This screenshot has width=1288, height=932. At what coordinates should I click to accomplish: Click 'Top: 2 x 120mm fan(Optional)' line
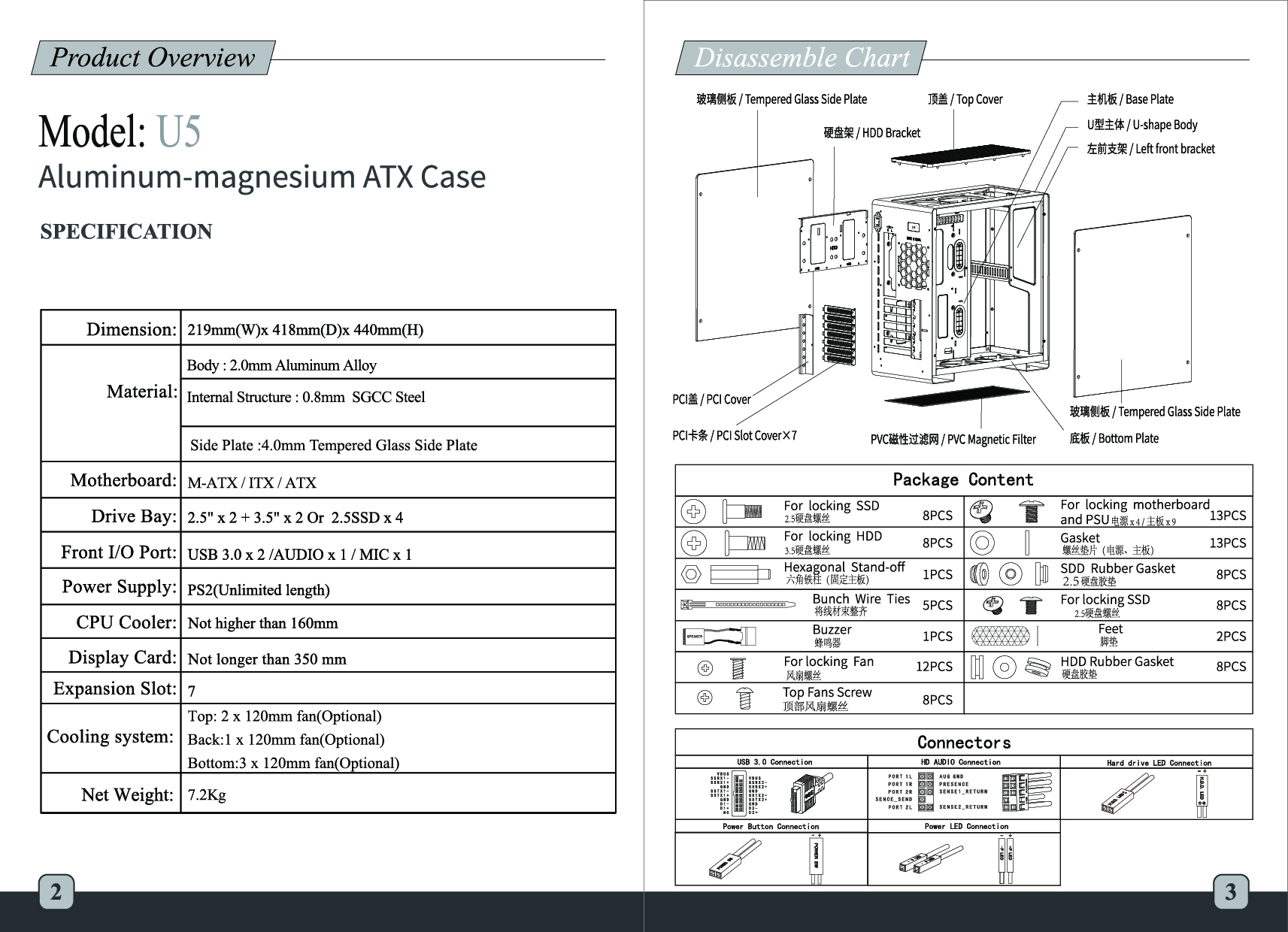(x=285, y=716)
